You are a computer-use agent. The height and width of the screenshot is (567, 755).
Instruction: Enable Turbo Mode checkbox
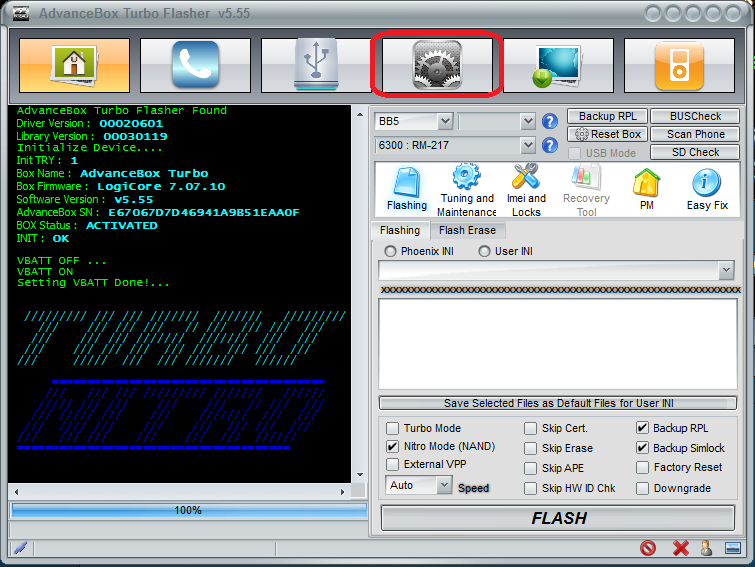pyautogui.click(x=392, y=428)
